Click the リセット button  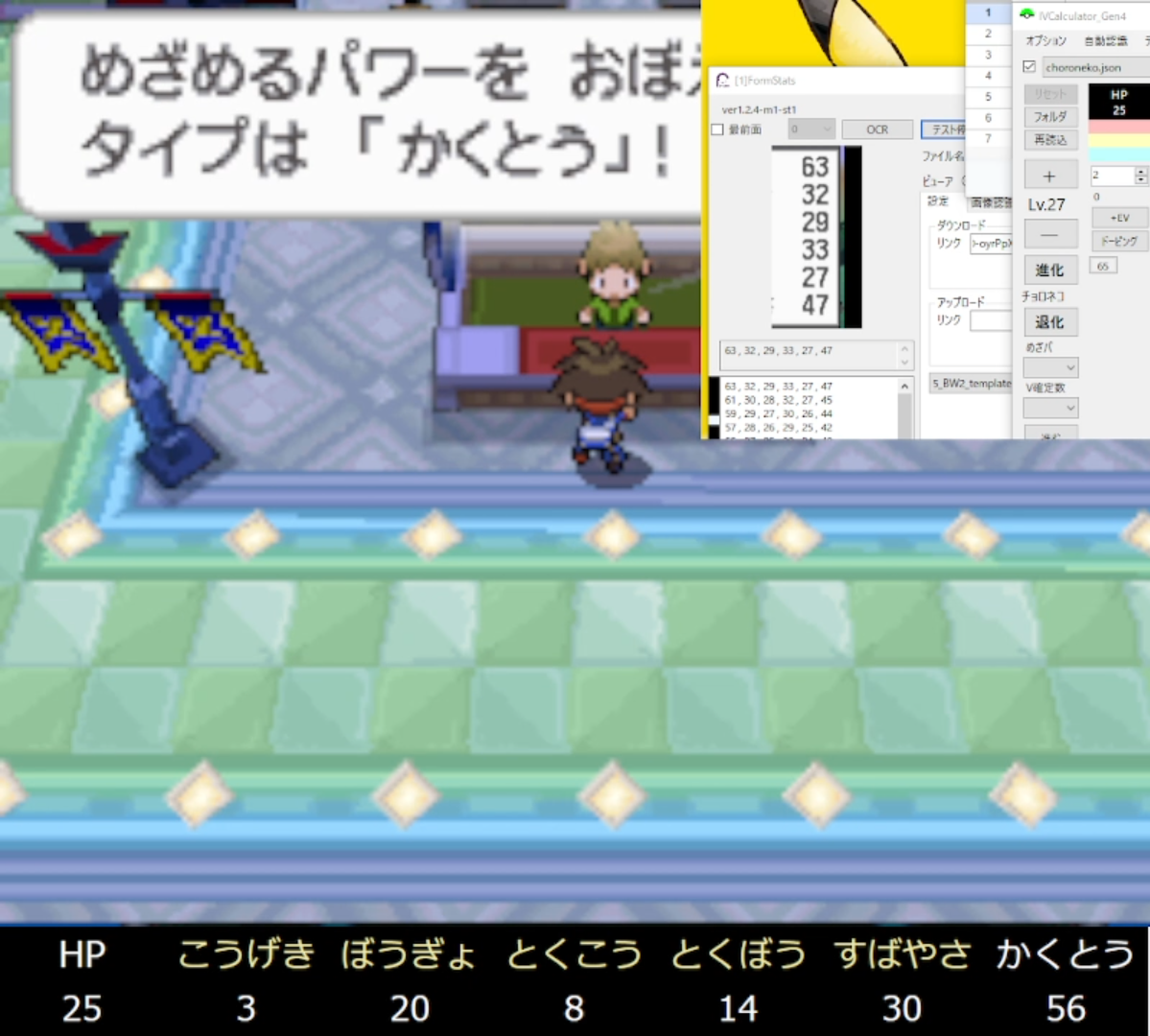pyautogui.click(x=1050, y=94)
